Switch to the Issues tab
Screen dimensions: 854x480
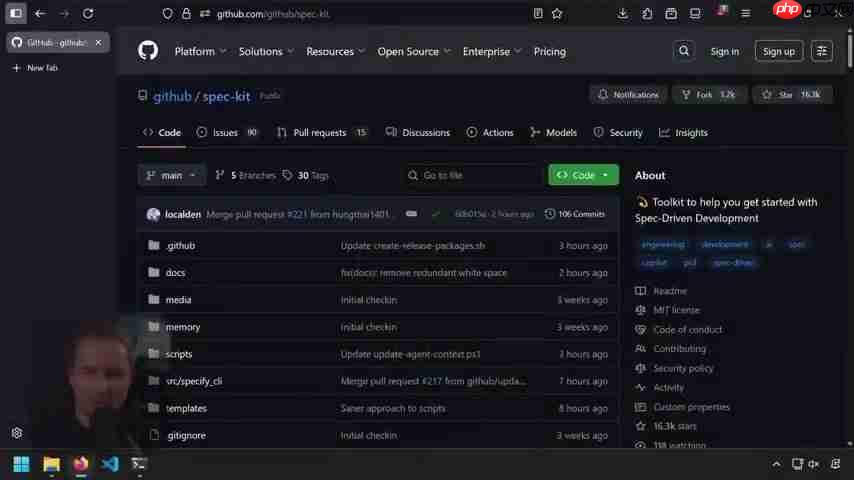[x=227, y=132]
